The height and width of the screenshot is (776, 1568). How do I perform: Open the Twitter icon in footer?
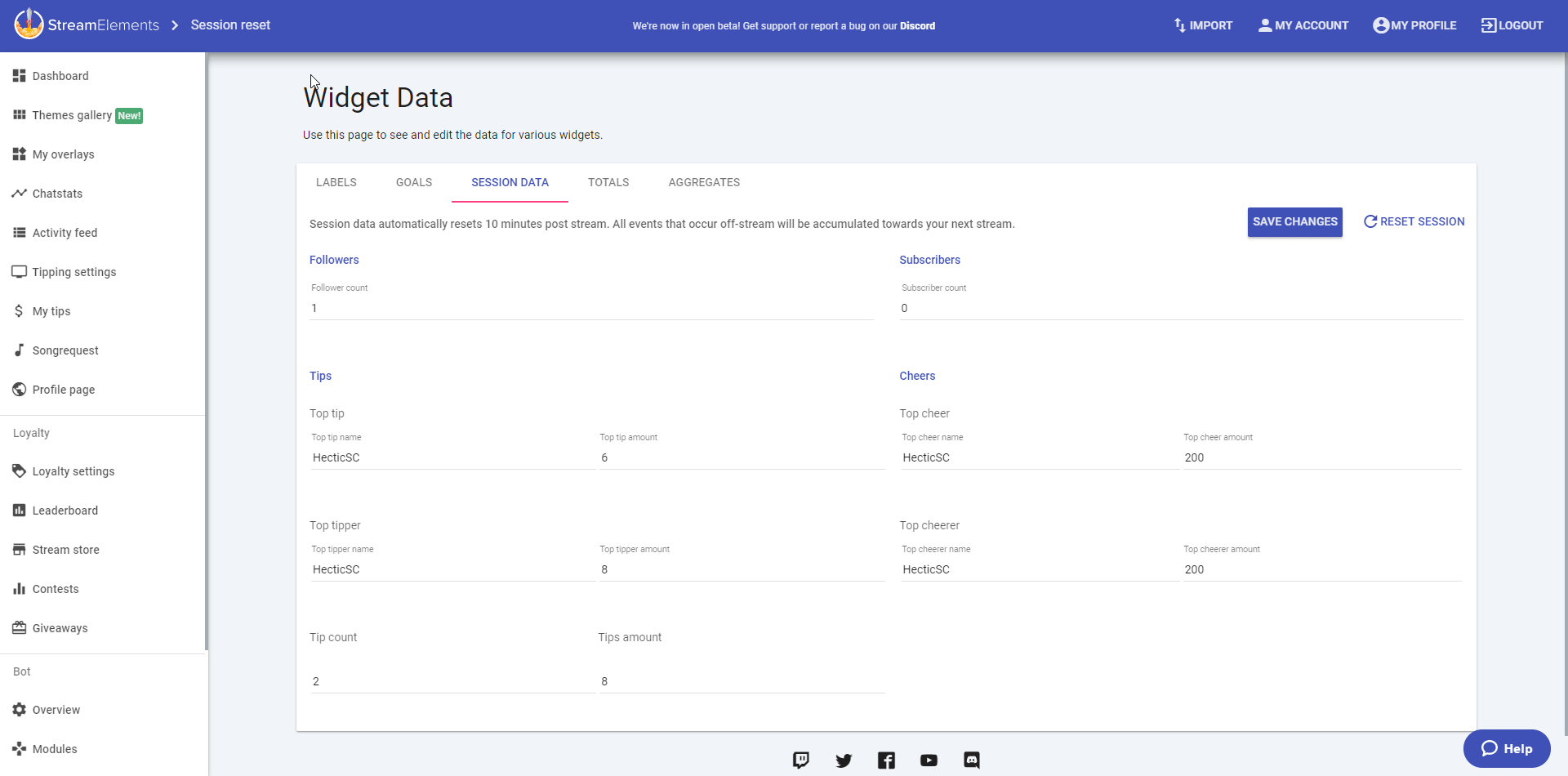click(x=844, y=760)
